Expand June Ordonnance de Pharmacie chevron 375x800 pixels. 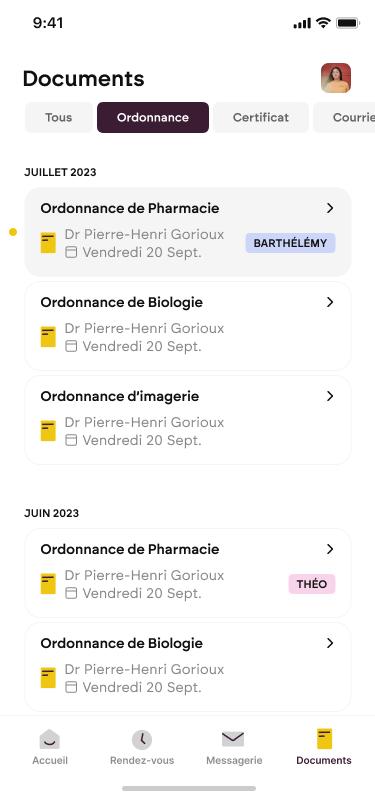330,549
